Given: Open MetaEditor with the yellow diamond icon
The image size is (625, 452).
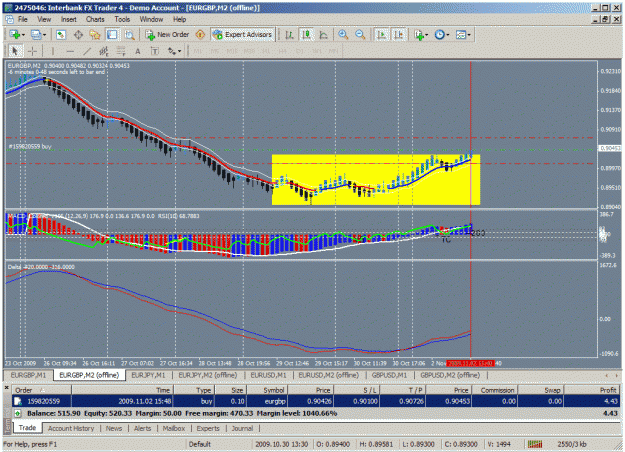Looking at the screenshot, I should tap(200, 35).
